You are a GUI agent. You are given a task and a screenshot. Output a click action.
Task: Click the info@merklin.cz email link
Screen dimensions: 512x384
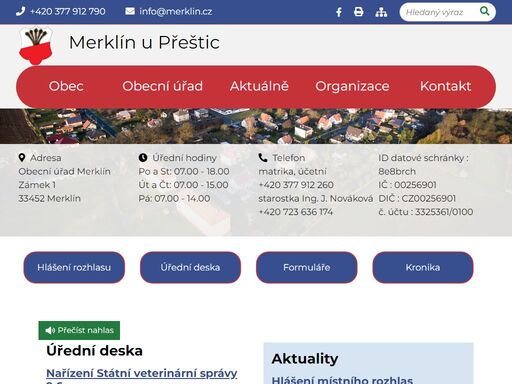[x=176, y=11]
